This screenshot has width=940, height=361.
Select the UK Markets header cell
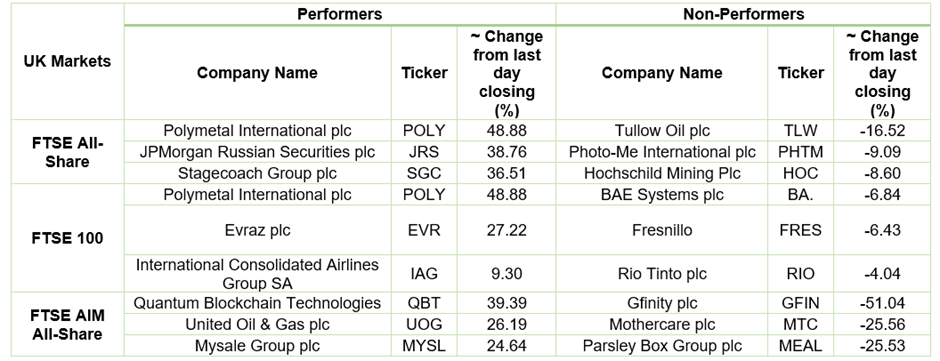coord(67,61)
